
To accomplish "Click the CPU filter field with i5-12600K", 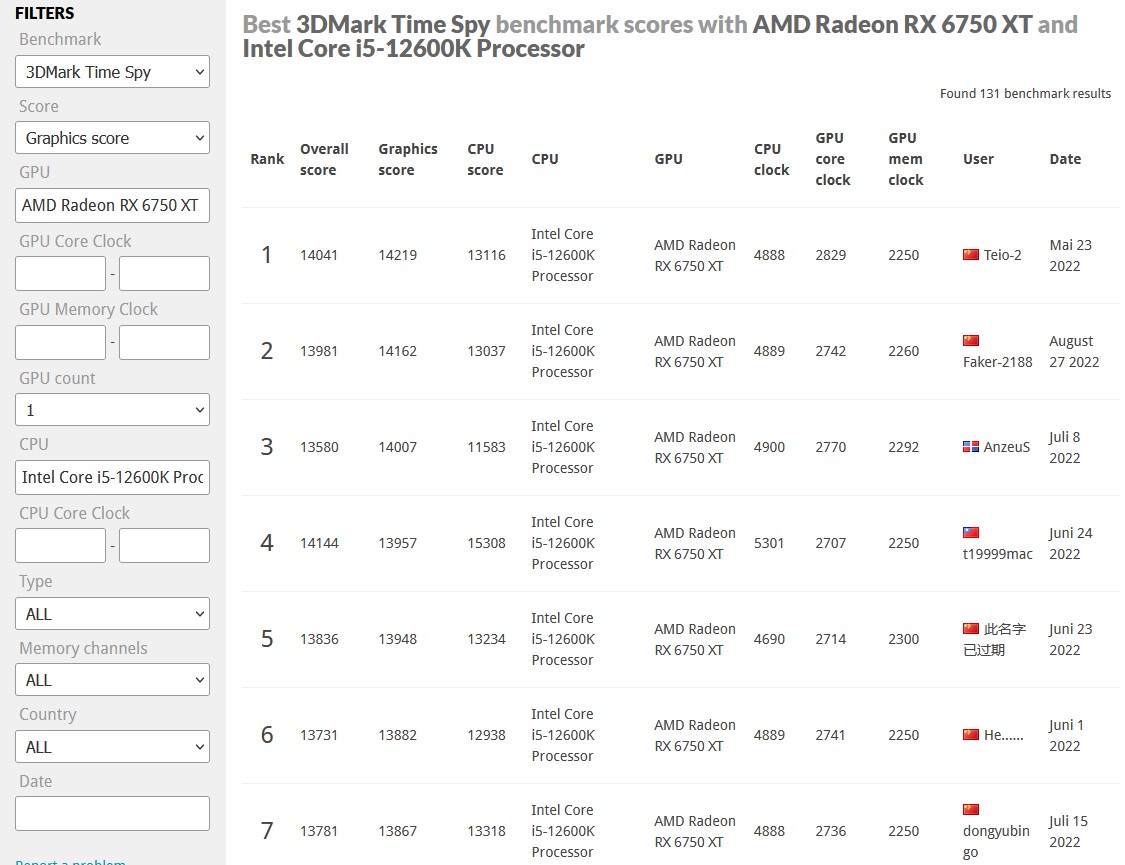I will point(113,477).
